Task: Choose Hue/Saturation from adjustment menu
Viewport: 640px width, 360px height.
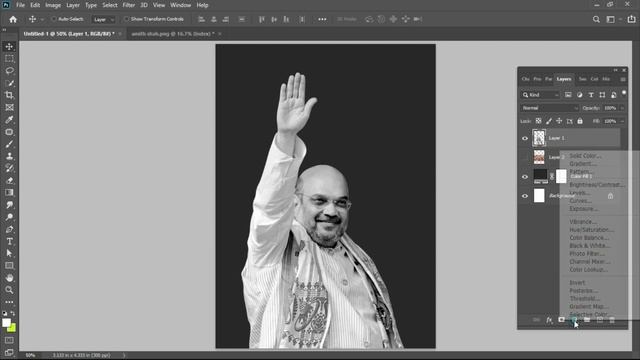Action: (x=591, y=230)
